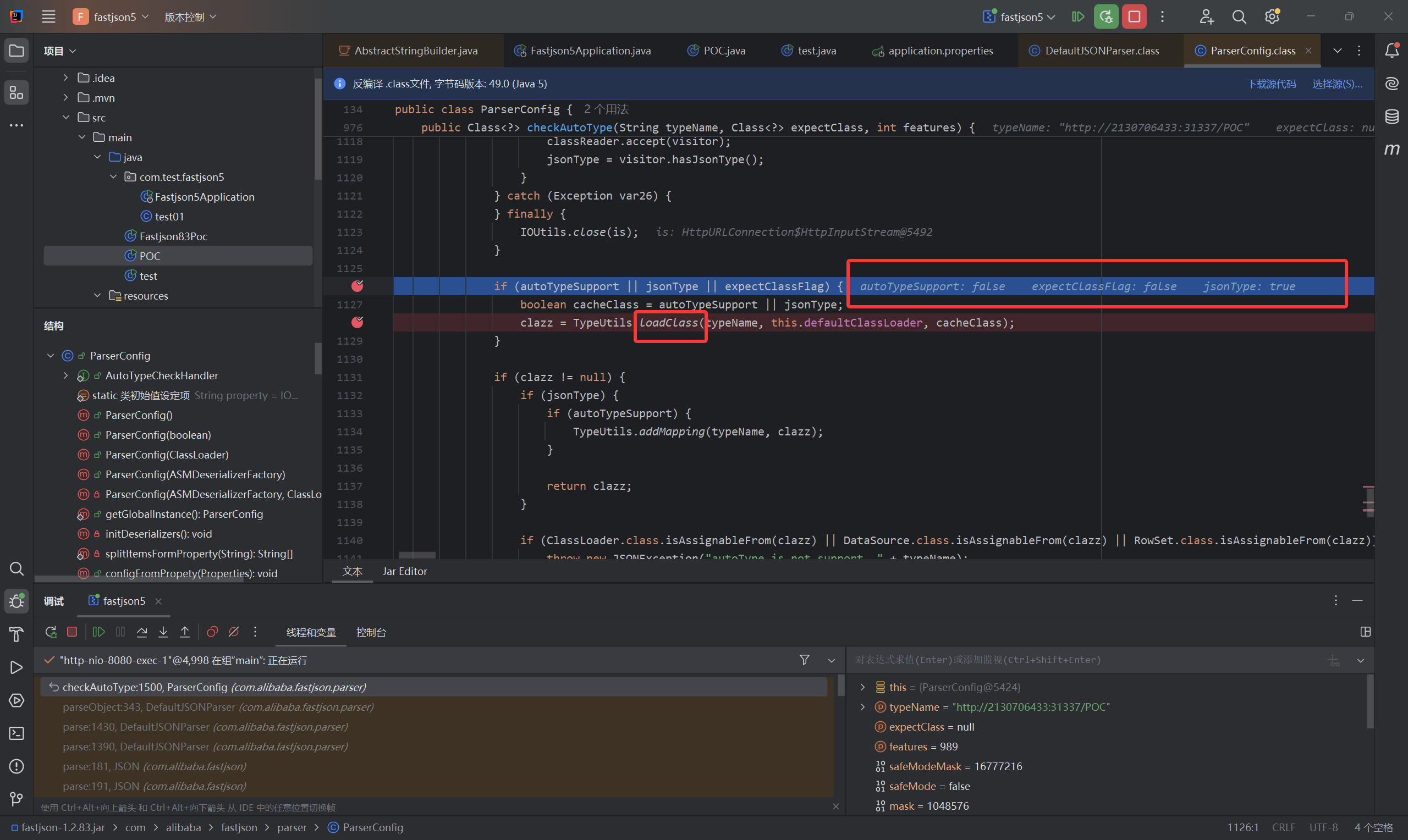Open View Breakpoints dialog
The image size is (1408, 840).
pyautogui.click(x=212, y=632)
